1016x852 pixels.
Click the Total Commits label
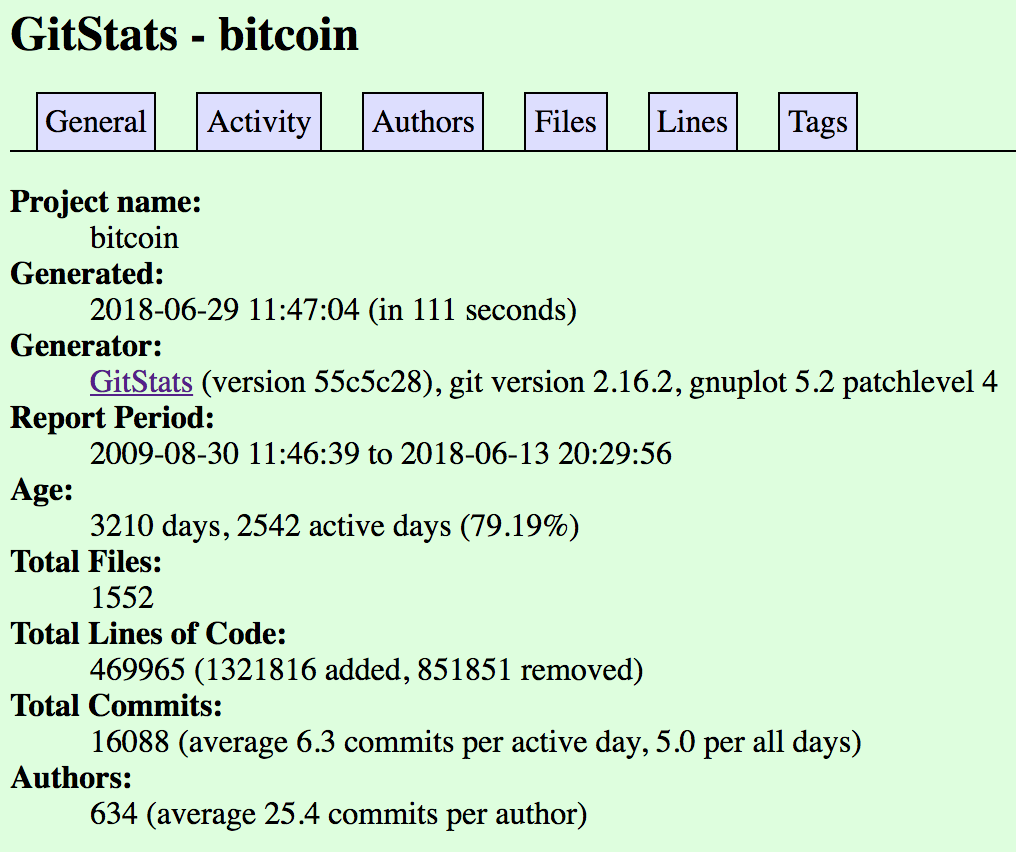pyautogui.click(x=116, y=706)
